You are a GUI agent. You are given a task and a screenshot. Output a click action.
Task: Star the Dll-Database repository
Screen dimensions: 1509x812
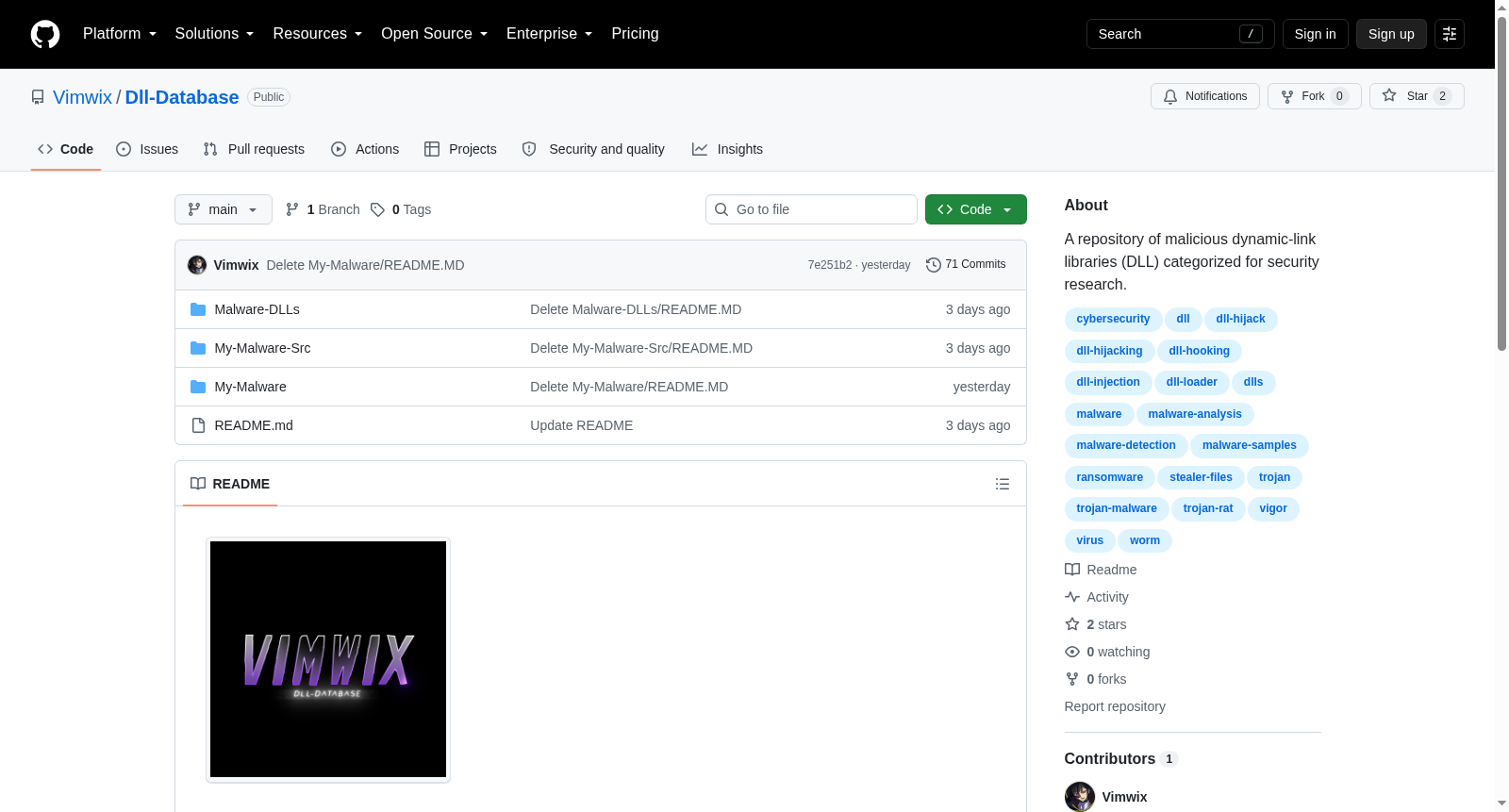(x=1417, y=96)
